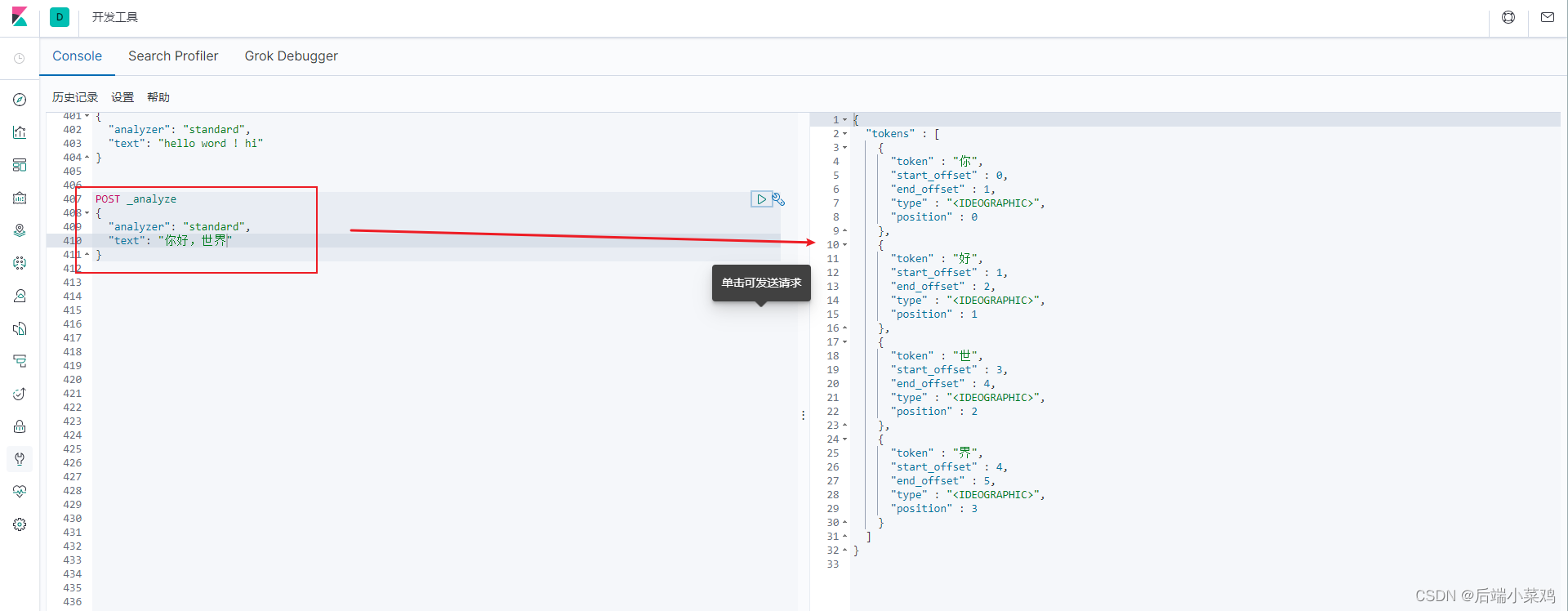Open Dashboard icon in sidebar
The width and height of the screenshot is (1568, 611).
click(x=20, y=165)
